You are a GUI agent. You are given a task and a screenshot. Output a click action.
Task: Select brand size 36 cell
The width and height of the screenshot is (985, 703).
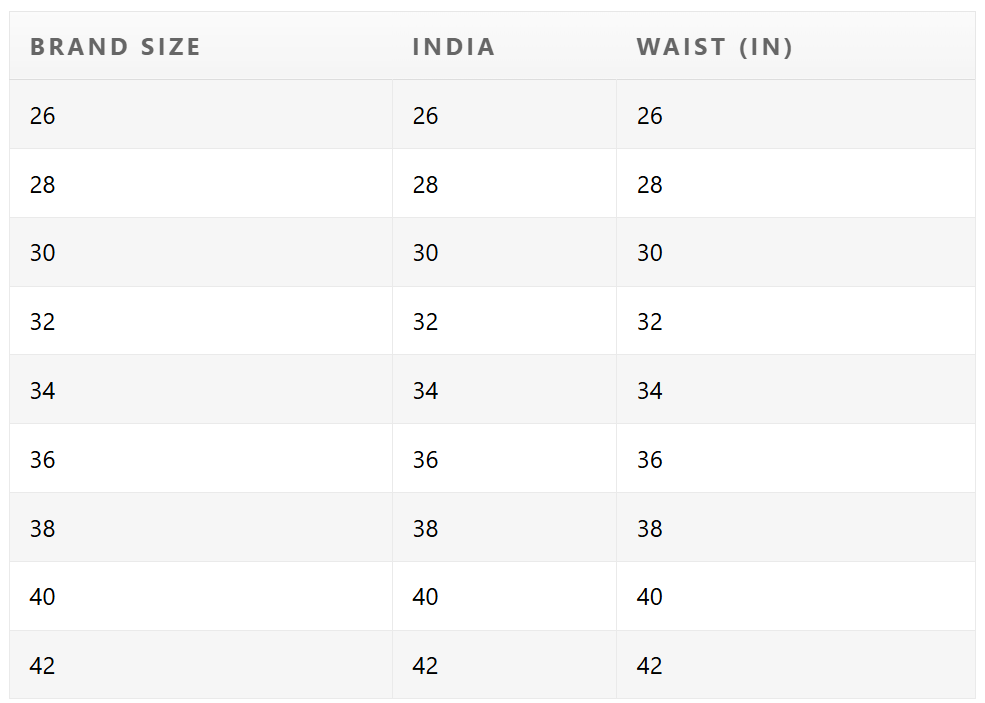pos(201,459)
